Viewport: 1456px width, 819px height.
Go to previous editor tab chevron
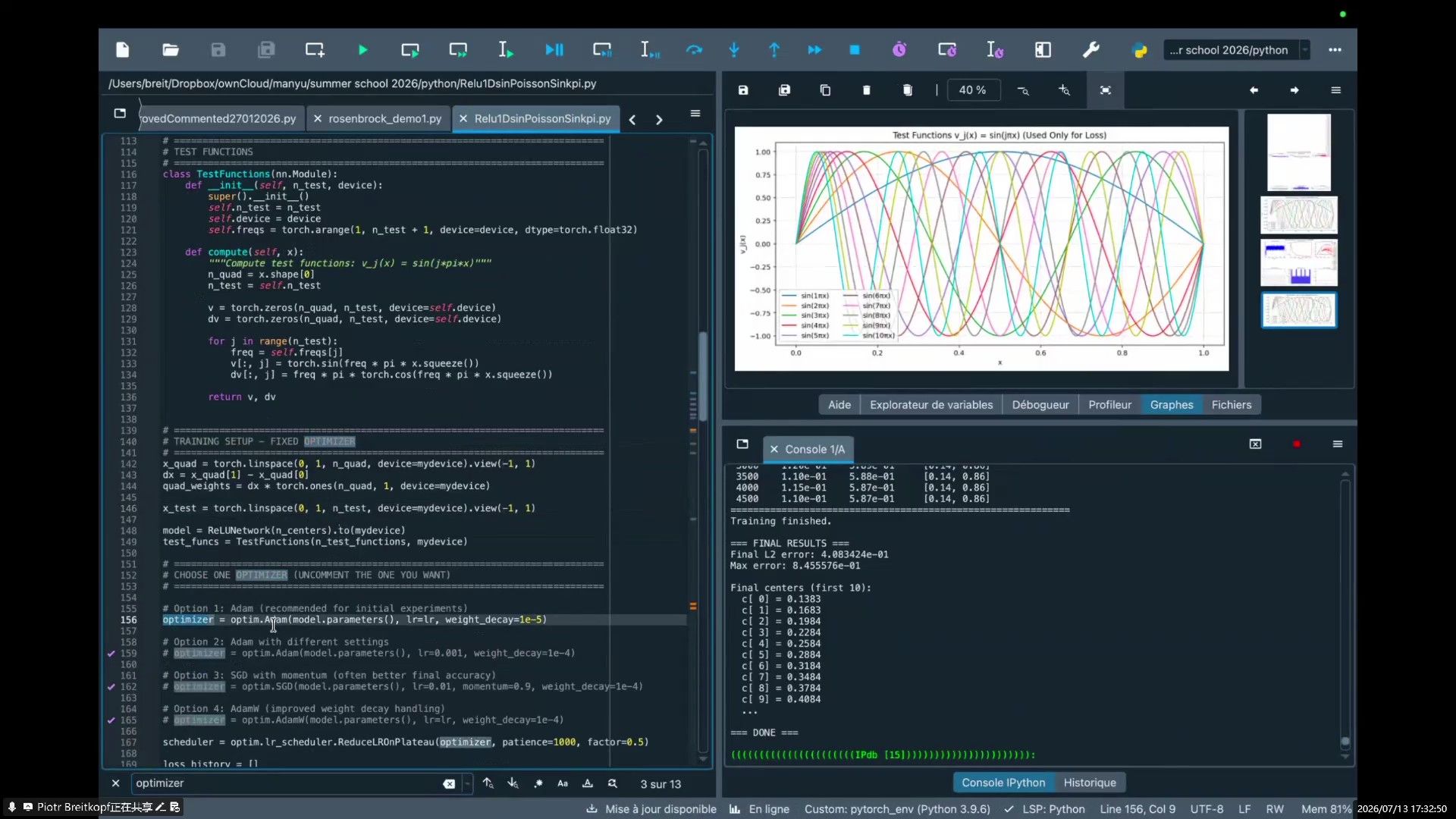click(x=632, y=120)
